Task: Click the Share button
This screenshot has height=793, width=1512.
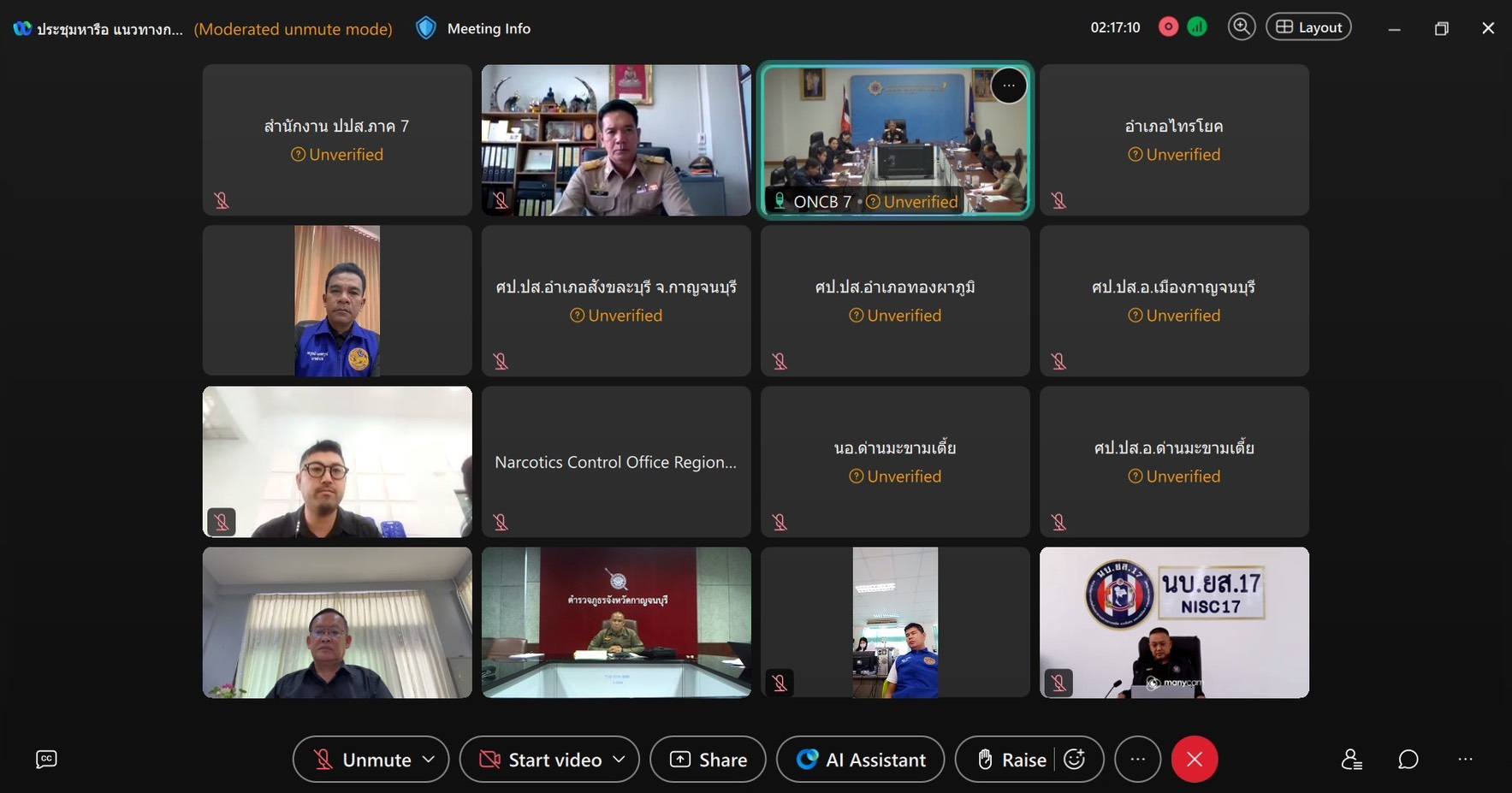Action: pyautogui.click(x=708, y=759)
